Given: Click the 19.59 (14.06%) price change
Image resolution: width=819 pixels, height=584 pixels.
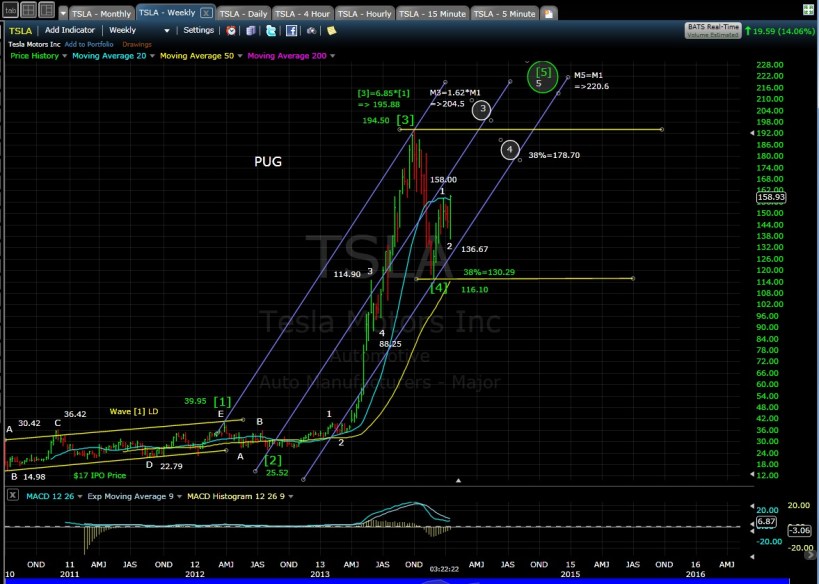Looking at the screenshot, I should 780,31.
